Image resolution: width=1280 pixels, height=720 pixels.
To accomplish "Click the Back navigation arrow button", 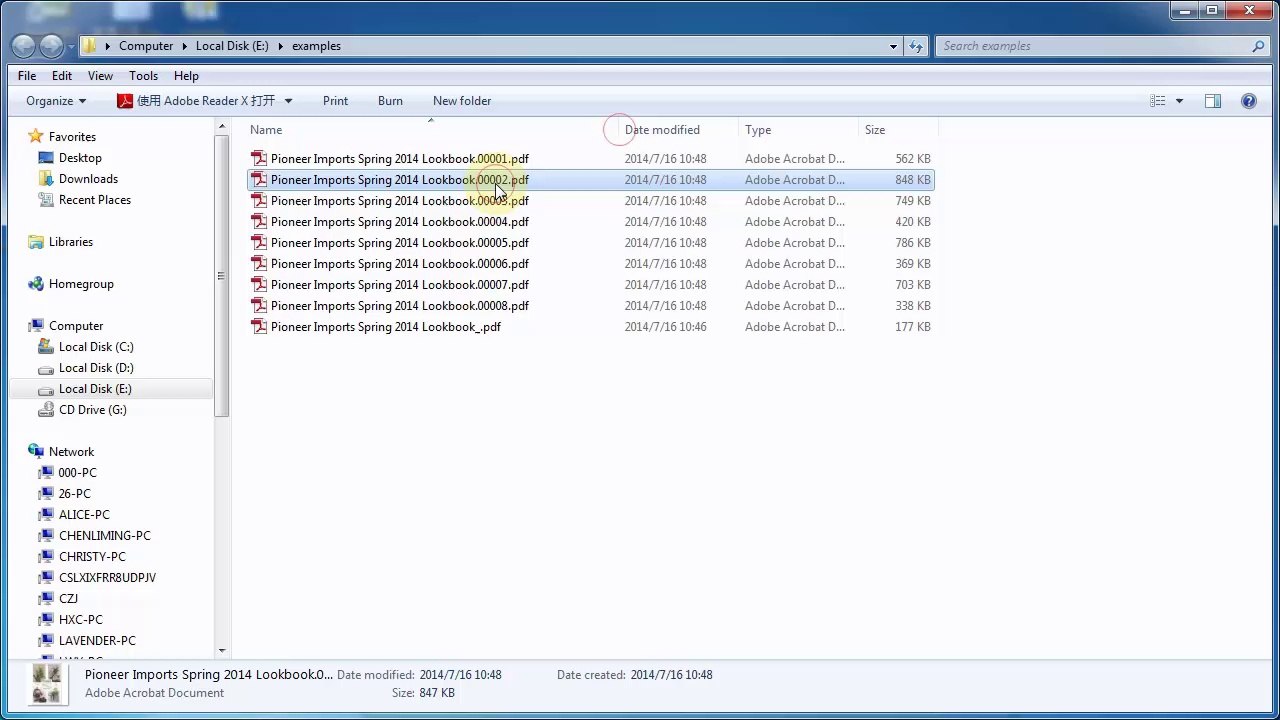I will click(24, 46).
